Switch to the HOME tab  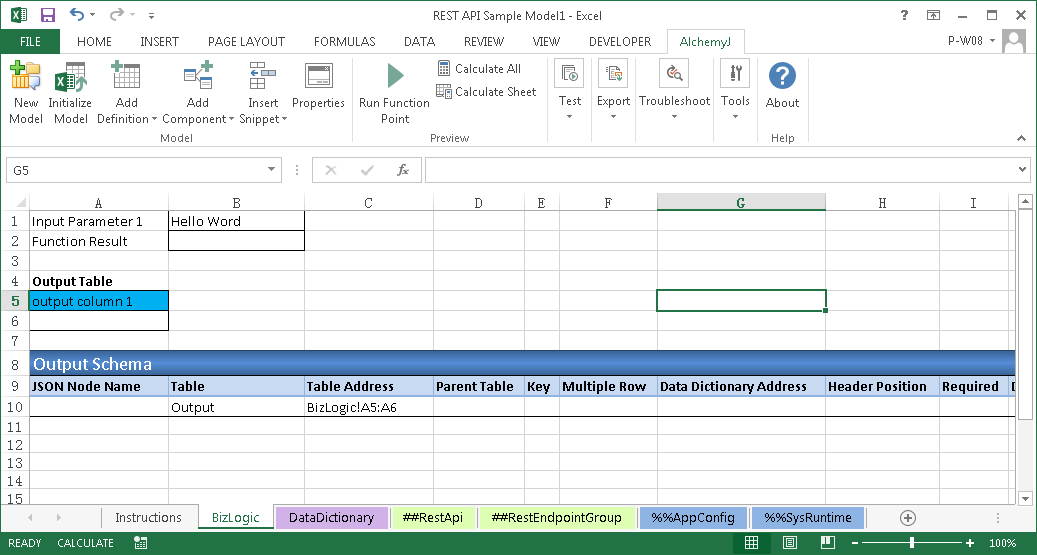tap(94, 42)
